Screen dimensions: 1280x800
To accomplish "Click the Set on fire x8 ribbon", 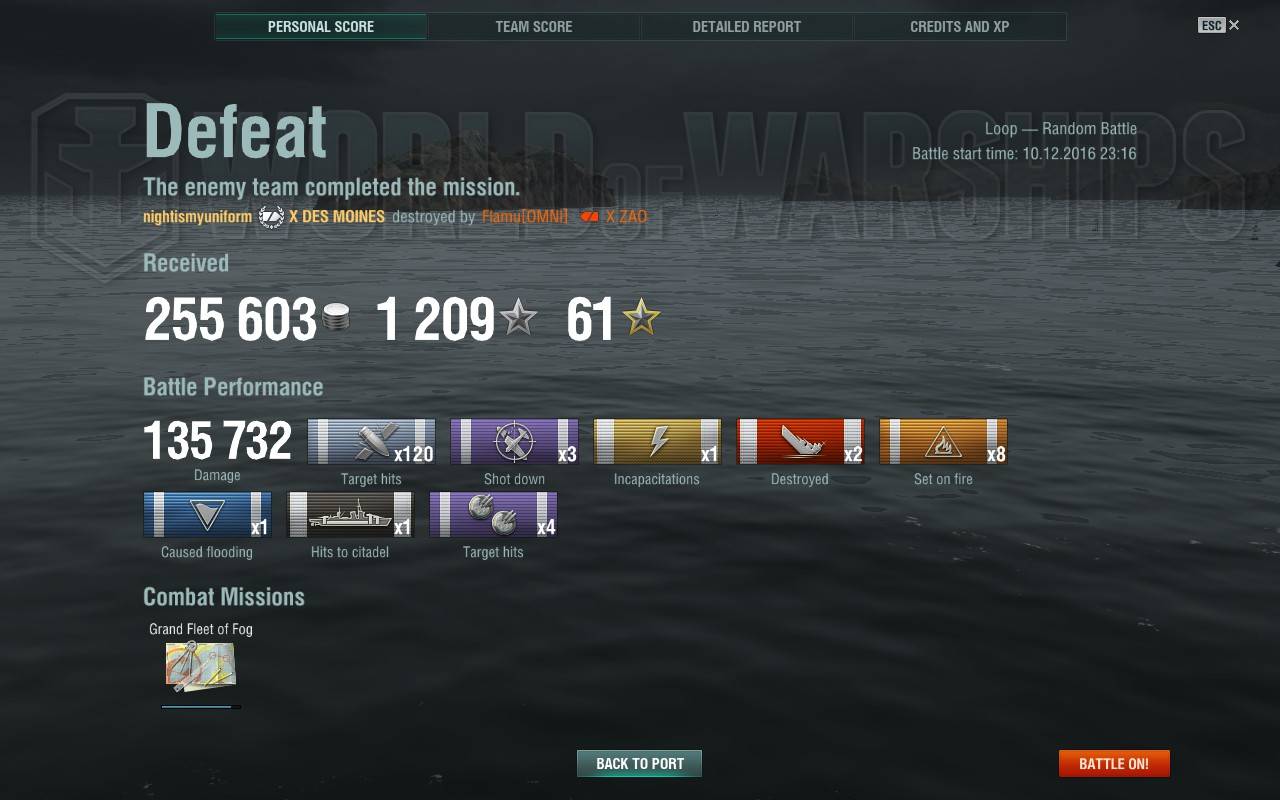I will 943,442.
